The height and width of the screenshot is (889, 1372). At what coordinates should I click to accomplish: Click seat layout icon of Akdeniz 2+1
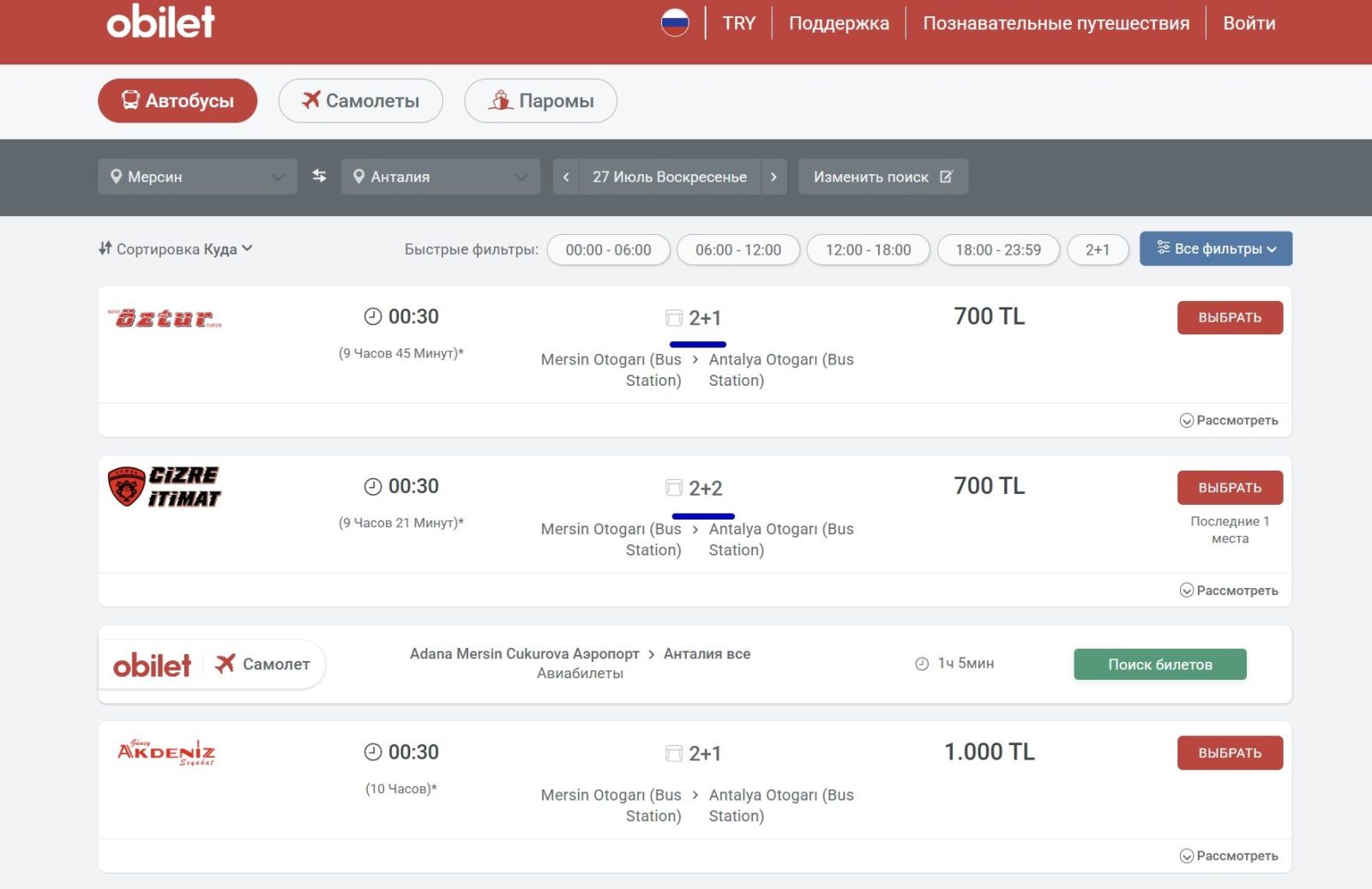click(674, 754)
